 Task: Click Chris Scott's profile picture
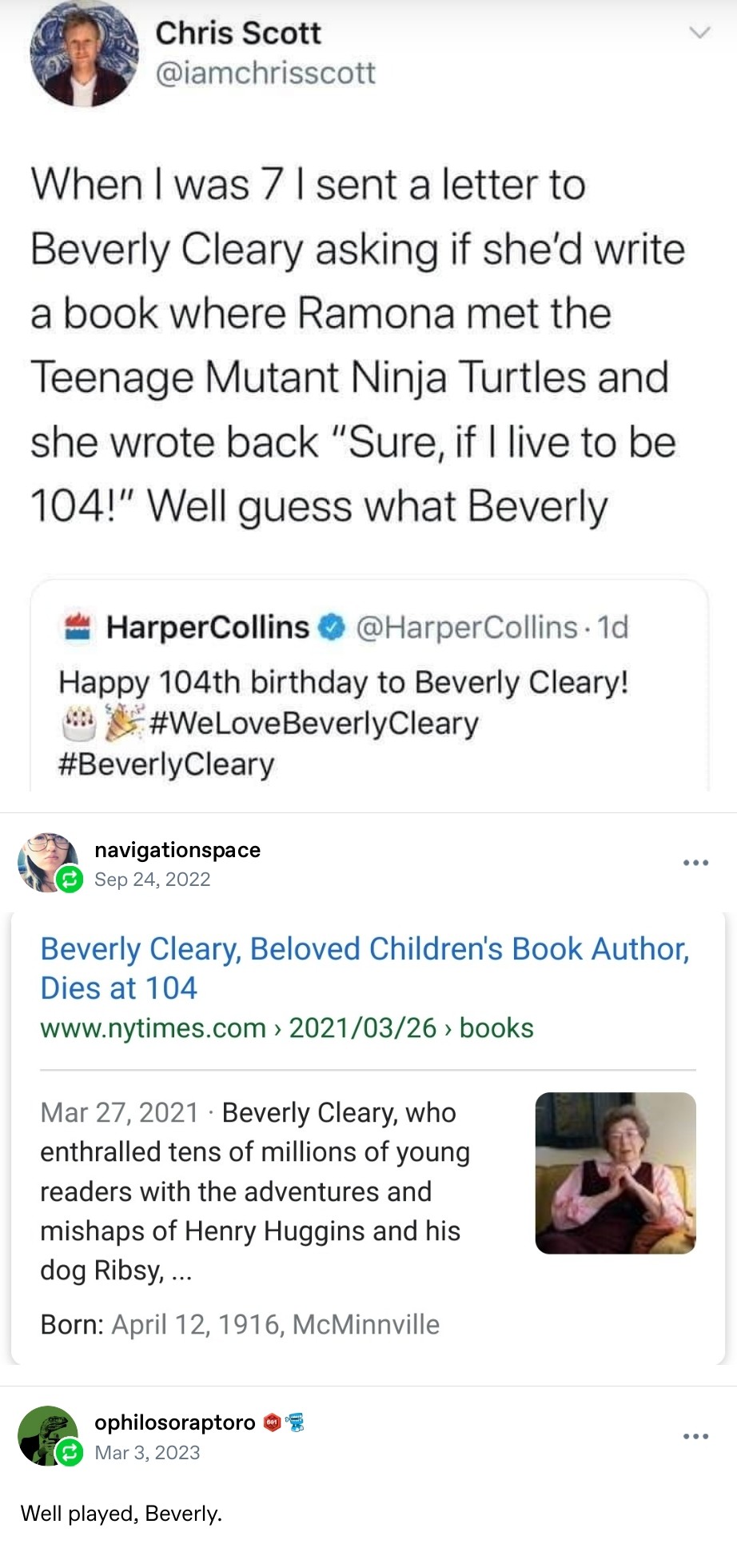click(83, 53)
